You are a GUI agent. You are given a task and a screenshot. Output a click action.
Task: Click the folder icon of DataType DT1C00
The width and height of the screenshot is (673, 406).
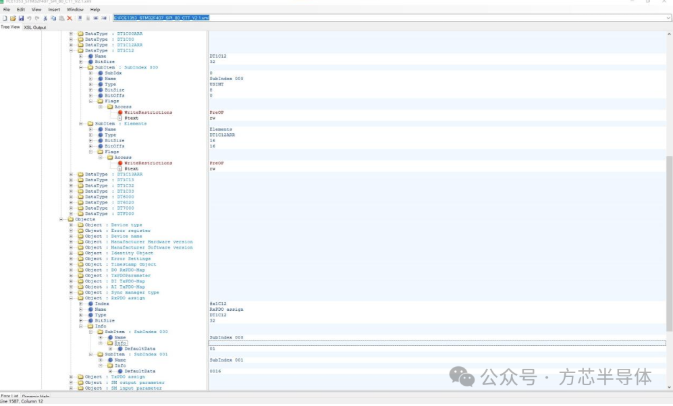click(x=80, y=39)
